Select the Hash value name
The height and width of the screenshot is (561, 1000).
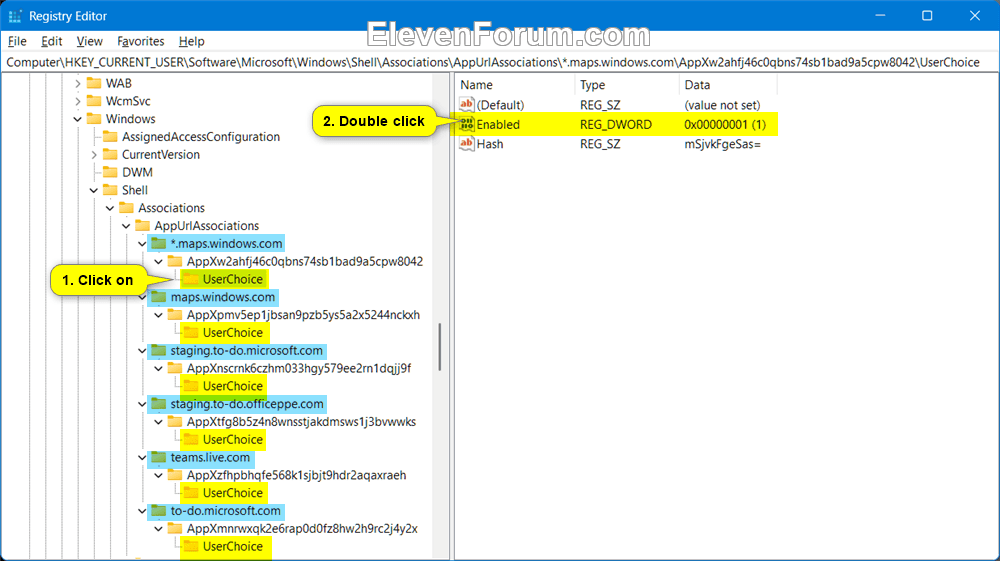tap(490, 144)
